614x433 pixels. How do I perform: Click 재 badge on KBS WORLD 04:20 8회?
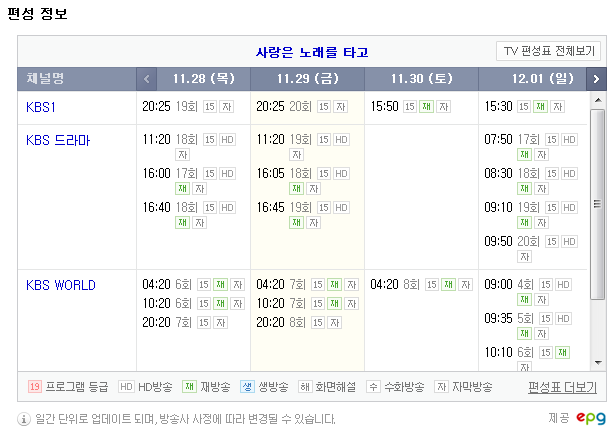point(448,284)
